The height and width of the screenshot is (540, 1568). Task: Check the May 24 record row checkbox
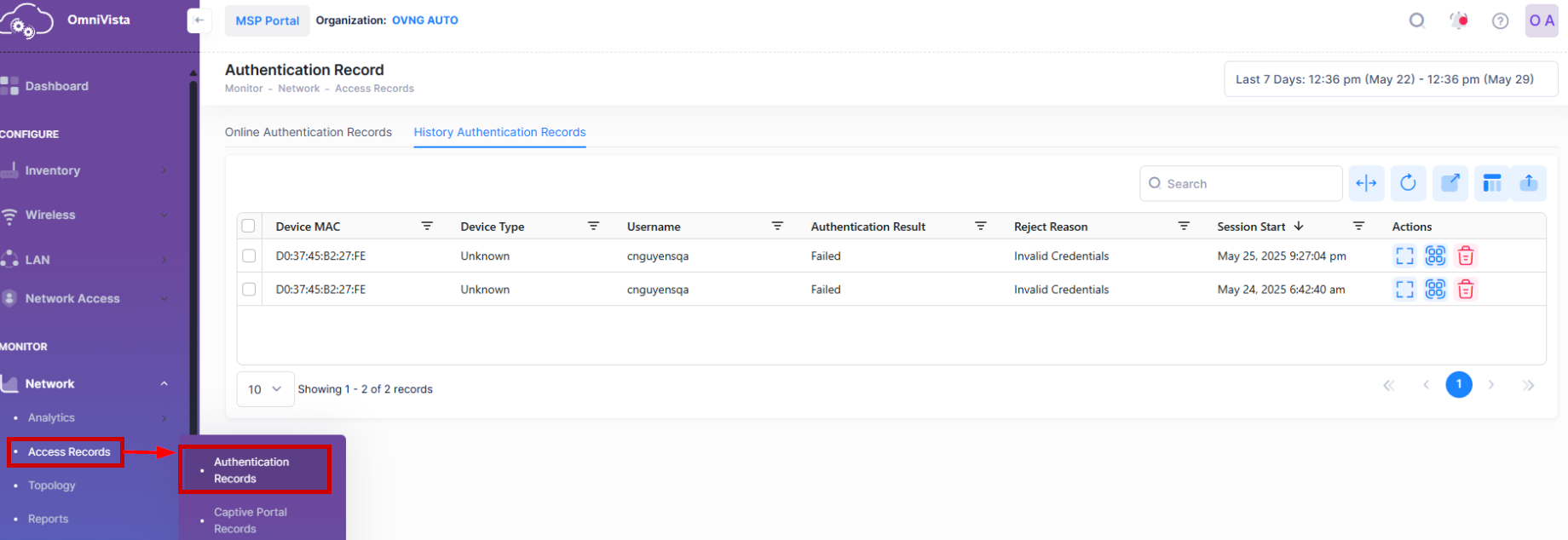[249, 290]
